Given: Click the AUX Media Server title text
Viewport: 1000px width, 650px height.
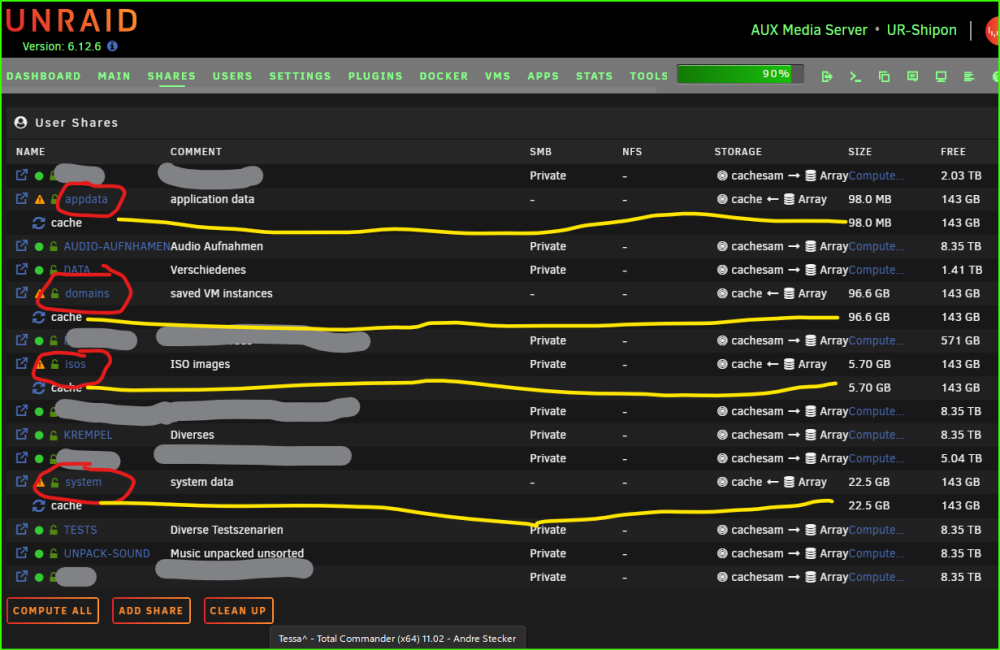Looking at the screenshot, I should click(809, 30).
